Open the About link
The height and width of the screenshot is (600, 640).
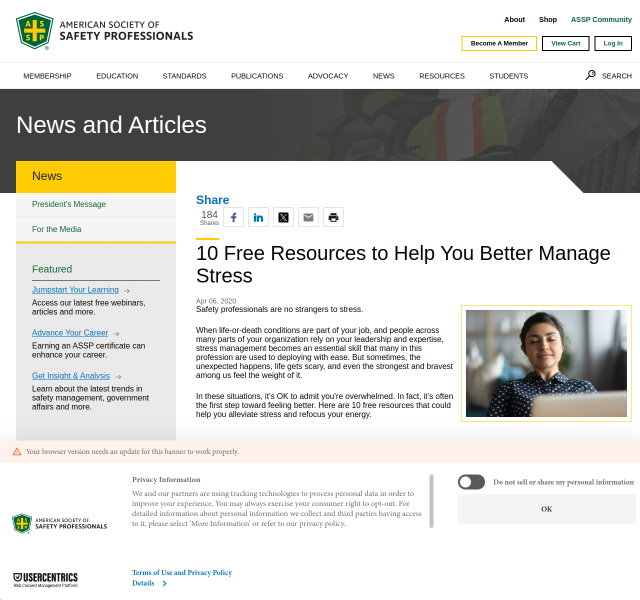(515, 19)
